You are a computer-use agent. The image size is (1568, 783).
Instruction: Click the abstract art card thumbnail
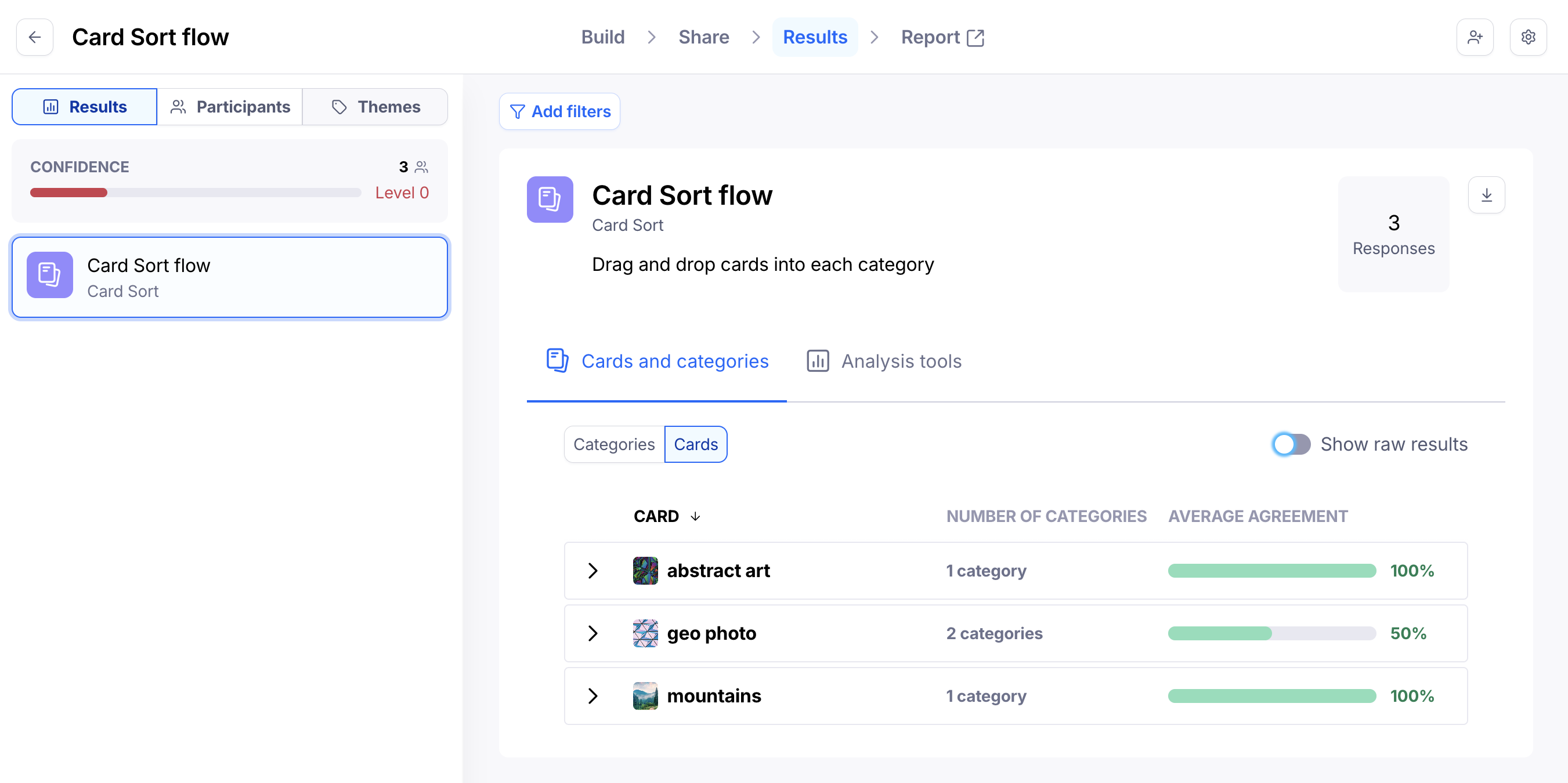tap(645, 571)
